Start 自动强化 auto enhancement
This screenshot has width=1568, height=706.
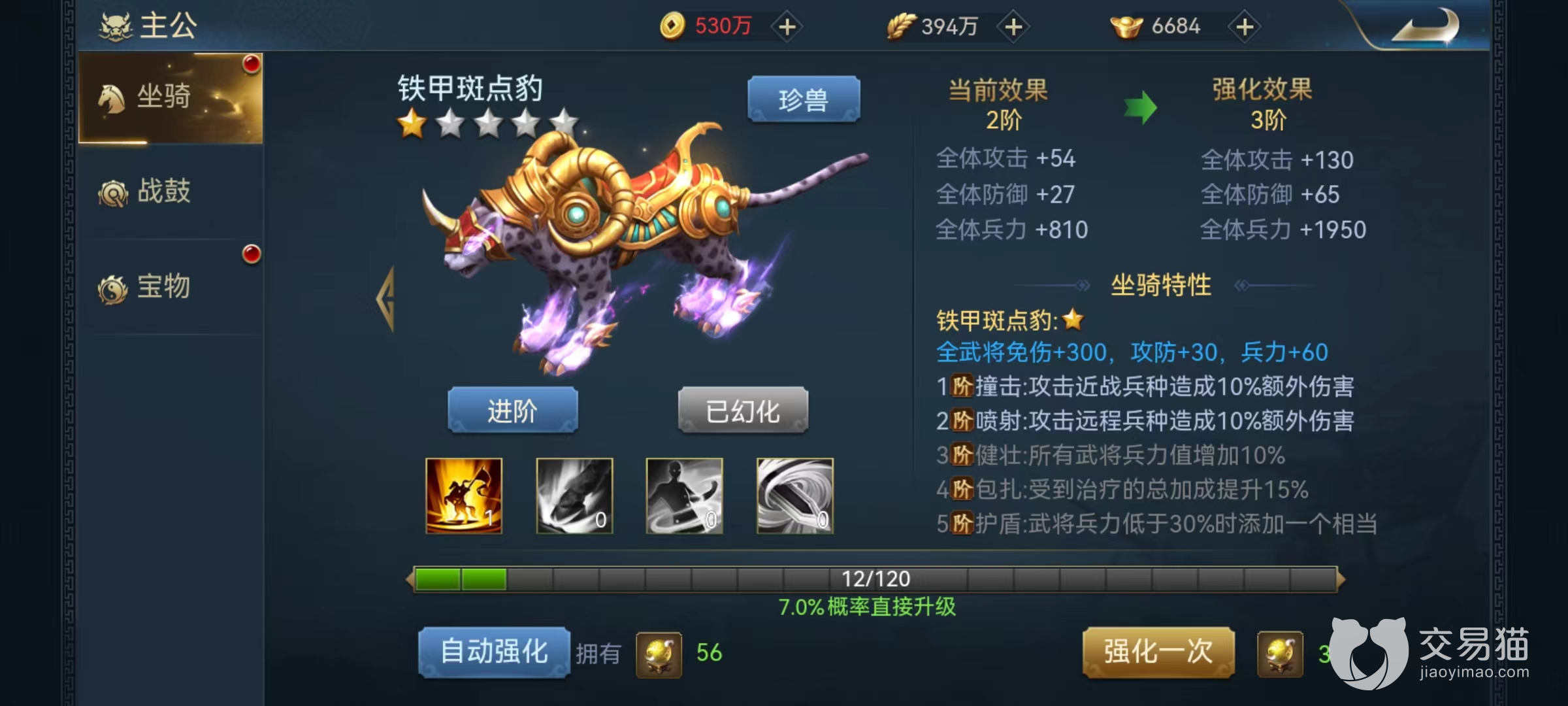coord(494,652)
